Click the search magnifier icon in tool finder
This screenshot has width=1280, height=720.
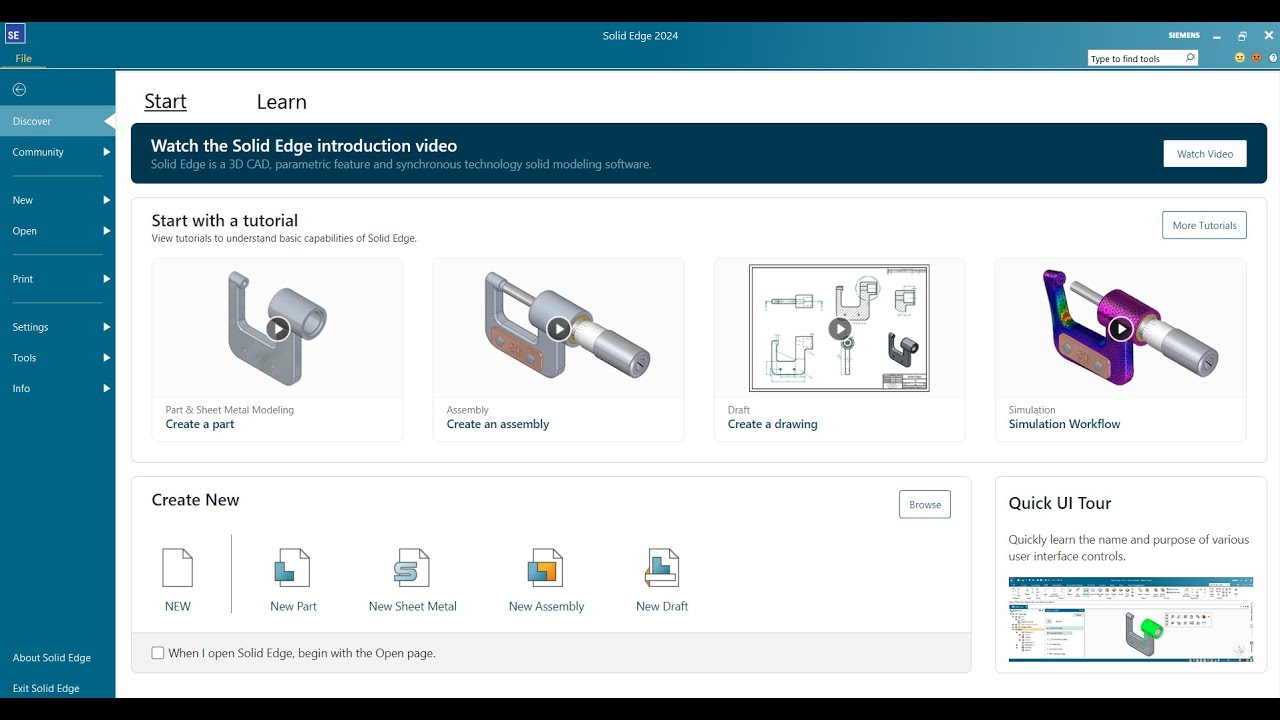pos(1190,58)
